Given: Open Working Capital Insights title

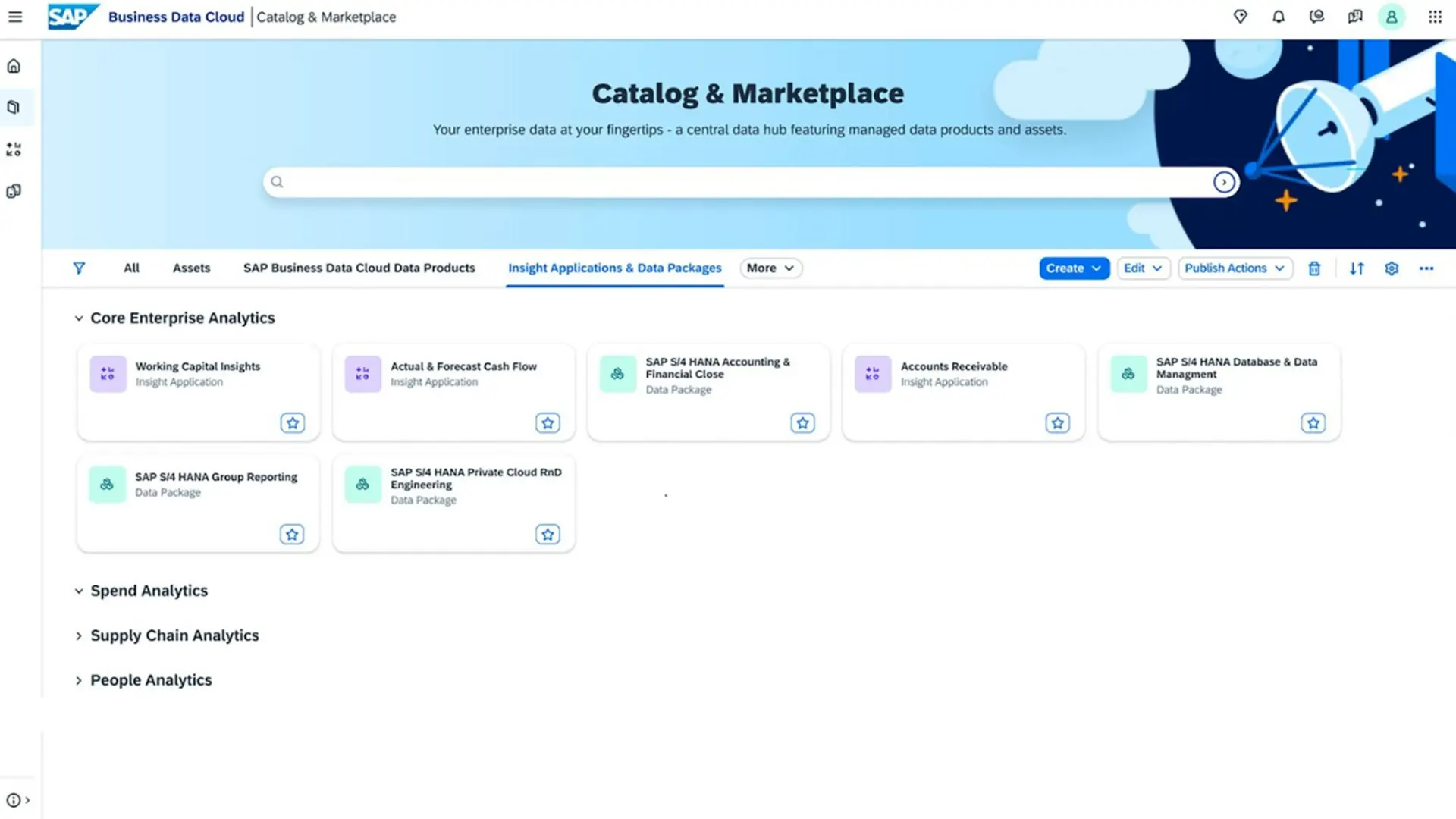Looking at the screenshot, I should [x=198, y=366].
